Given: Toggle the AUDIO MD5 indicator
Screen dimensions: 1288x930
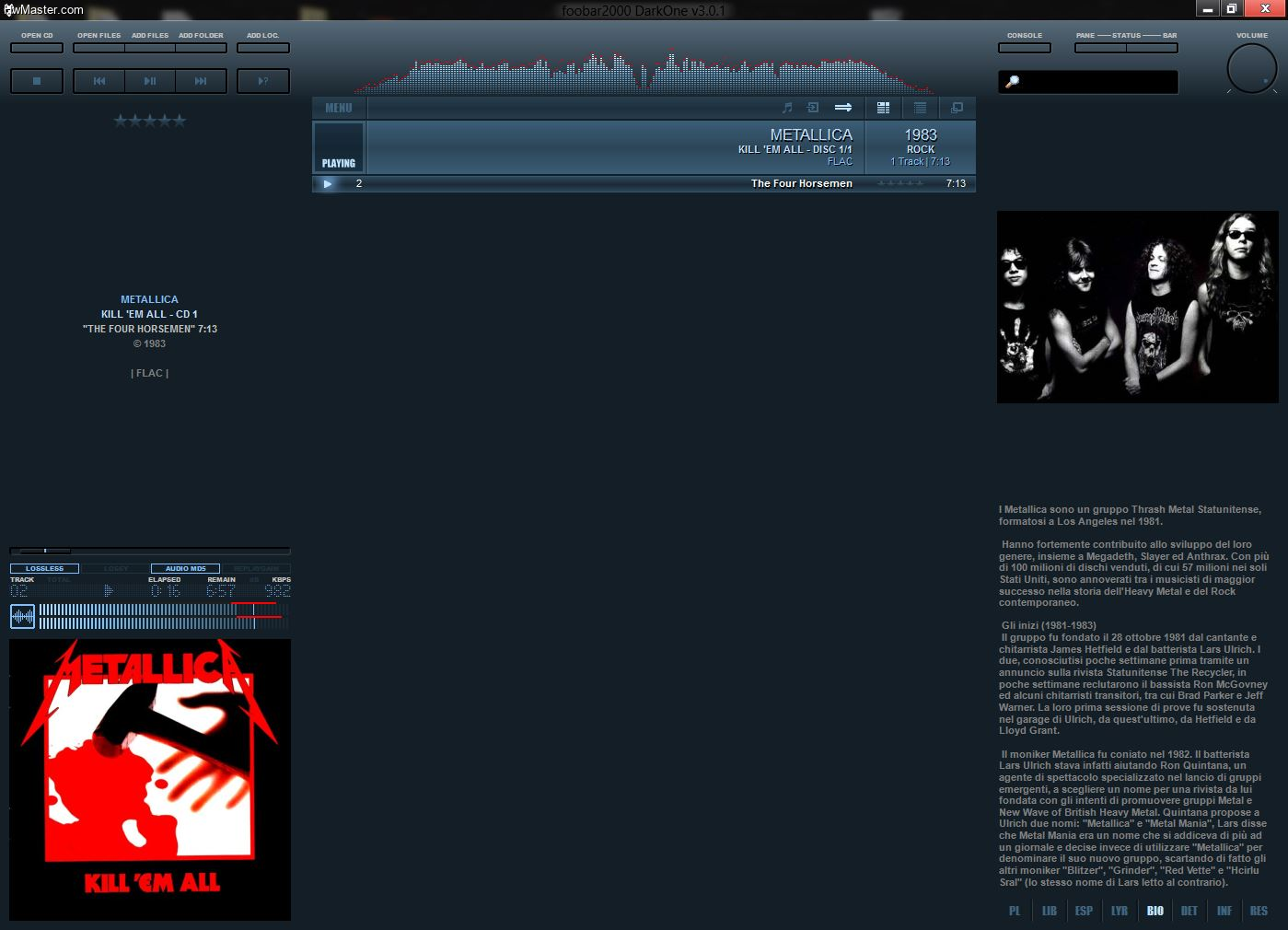Looking at the screenshot, I should pyautogui.click(x=185, y=569).
